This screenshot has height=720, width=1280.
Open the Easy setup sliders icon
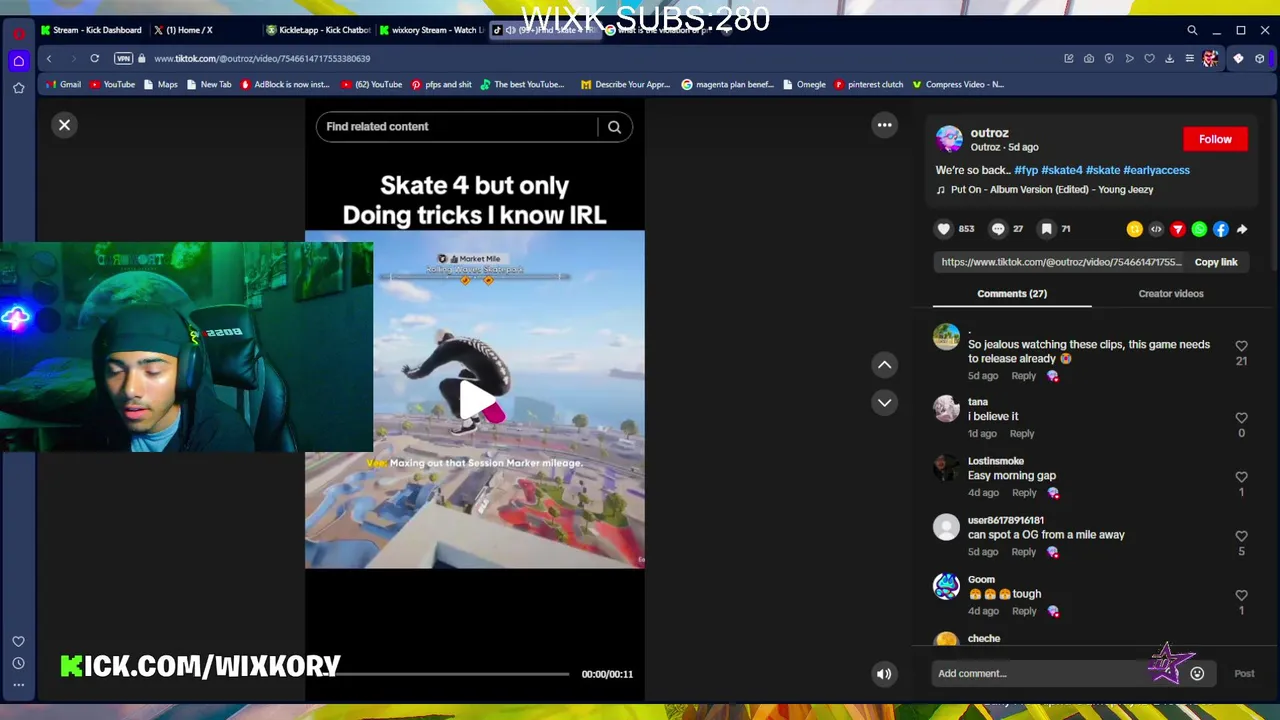(1189, 59)
